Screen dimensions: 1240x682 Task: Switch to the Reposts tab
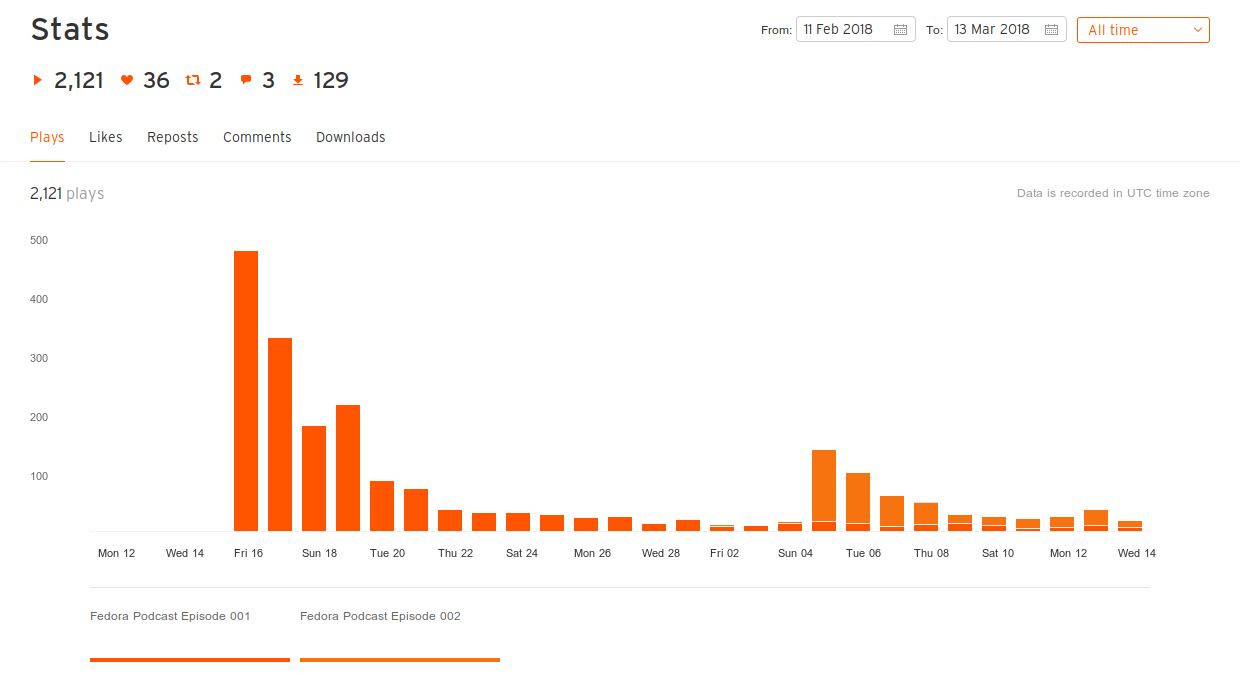click(173, 137)
